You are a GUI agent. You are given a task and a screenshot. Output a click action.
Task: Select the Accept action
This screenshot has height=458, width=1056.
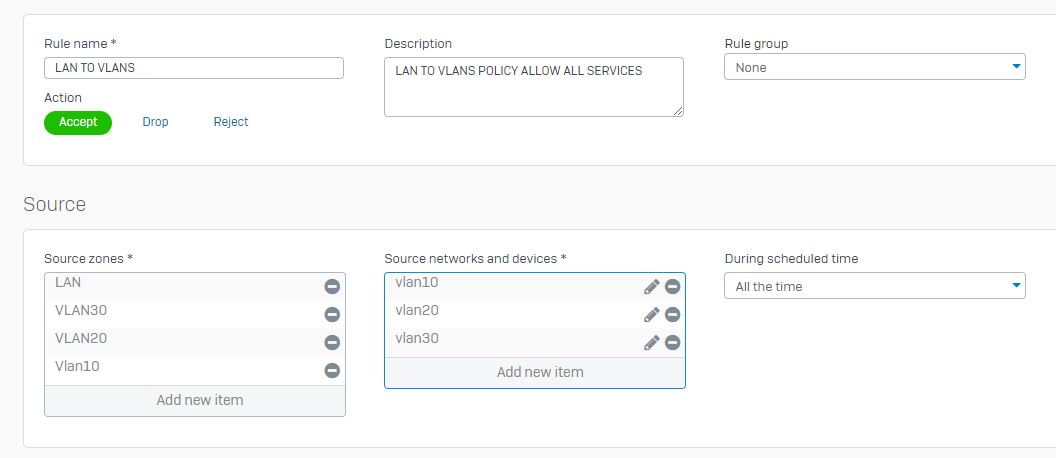pos(78,123)
